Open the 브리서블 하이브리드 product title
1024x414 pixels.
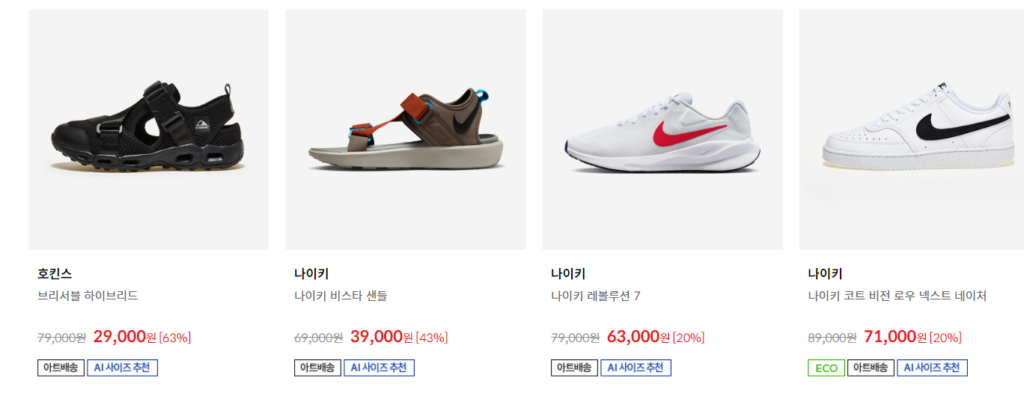[87, 296]
